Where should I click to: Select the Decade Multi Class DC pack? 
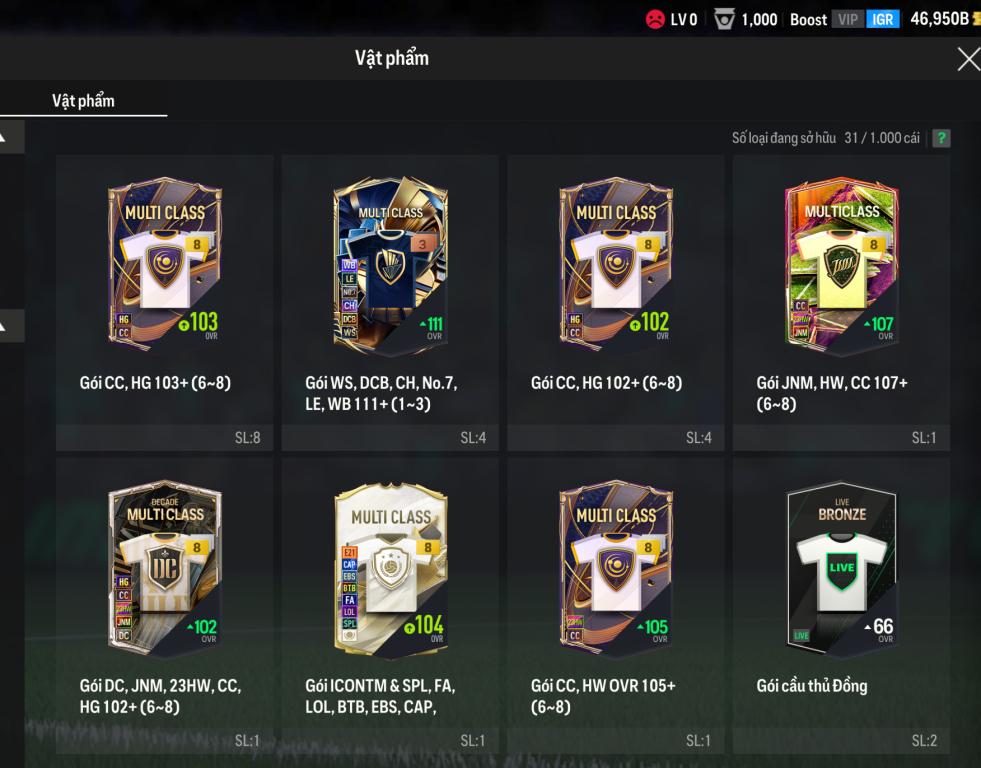pos(165,605)
